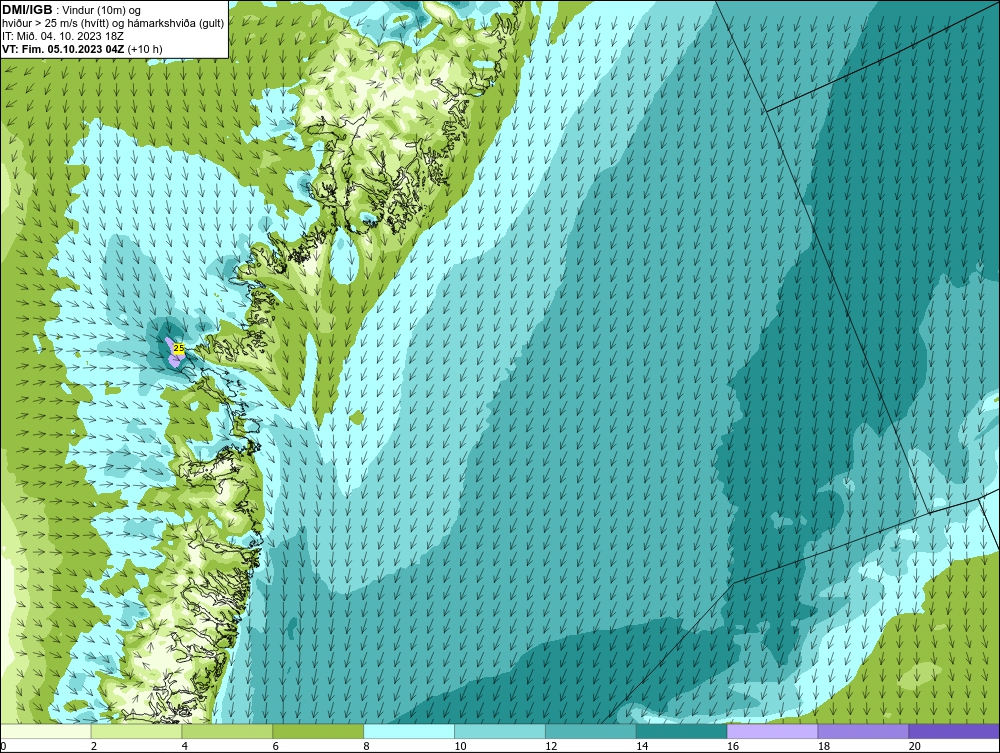
Task: Click the 'Vindur (10m) og' heading text
Action: click(x=103, y=11)
